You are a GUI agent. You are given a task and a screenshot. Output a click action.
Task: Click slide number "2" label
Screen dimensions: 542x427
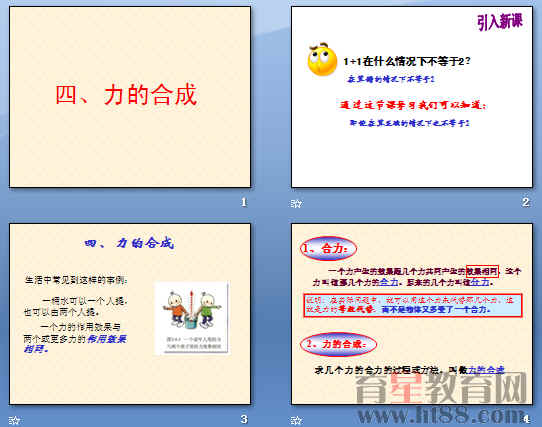coord(526,202)
